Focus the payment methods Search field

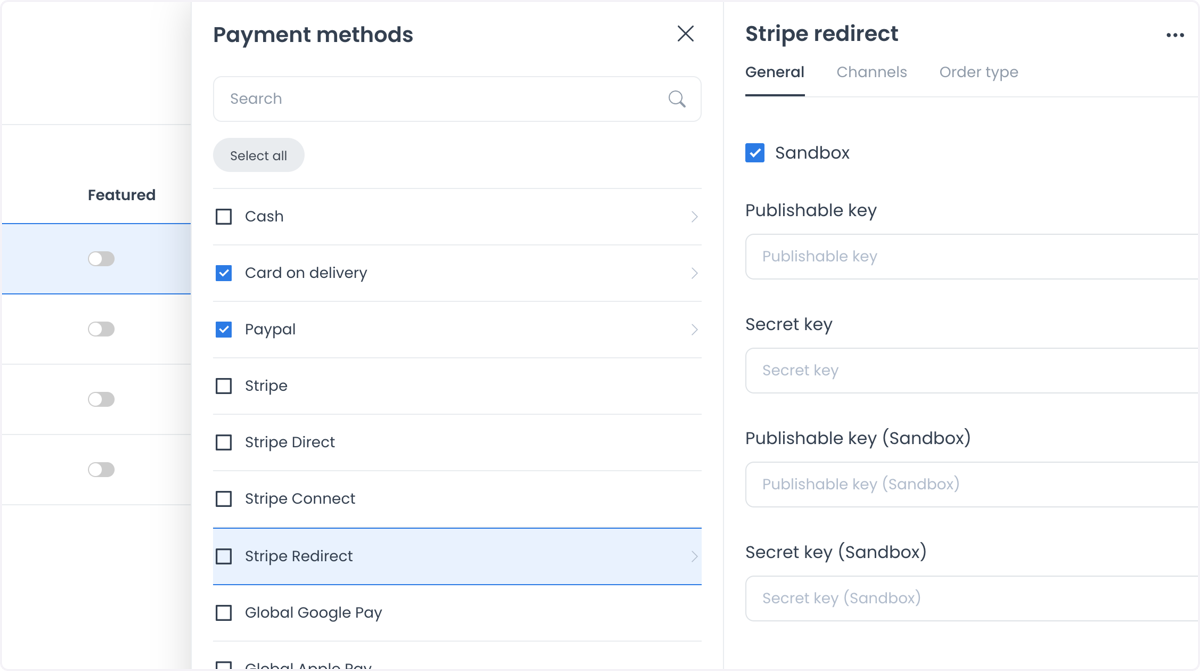pos(457,99)
